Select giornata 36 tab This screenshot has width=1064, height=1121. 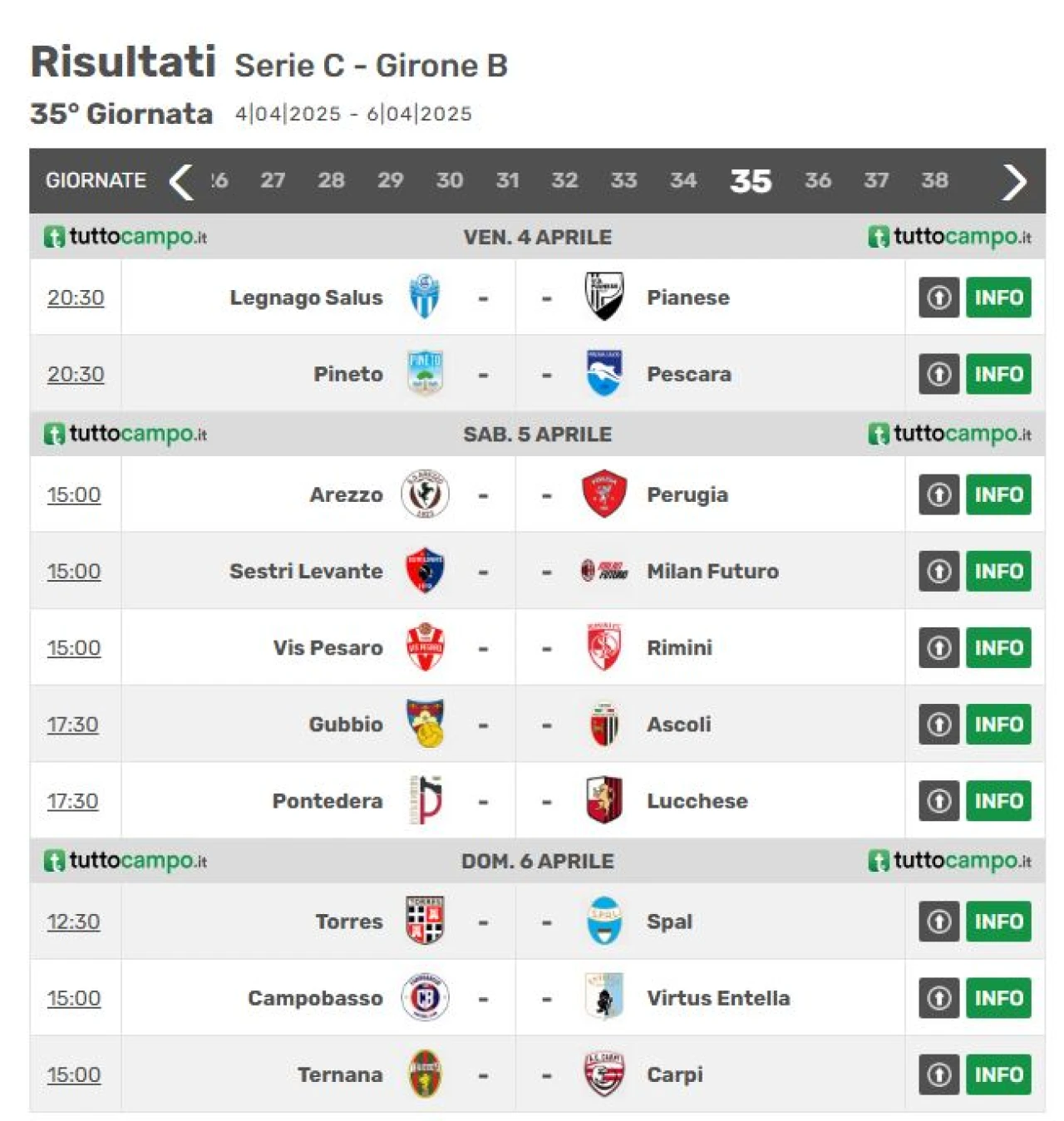coord(818,180)
